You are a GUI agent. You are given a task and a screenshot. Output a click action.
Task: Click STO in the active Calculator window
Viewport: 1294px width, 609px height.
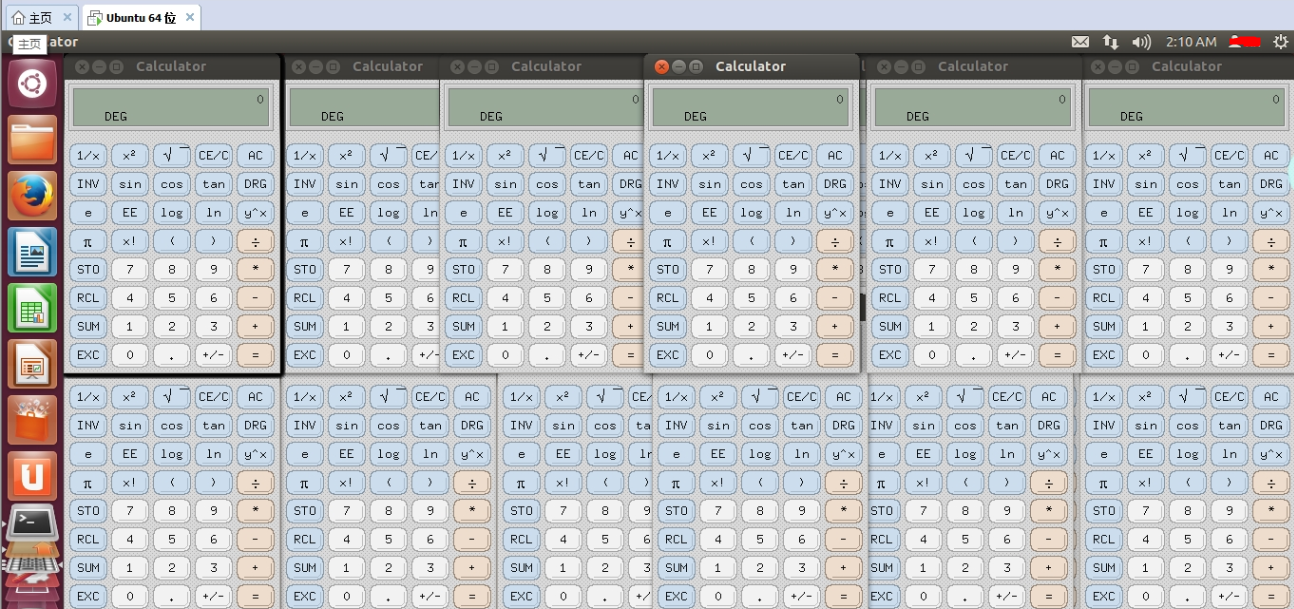[667, 269]
